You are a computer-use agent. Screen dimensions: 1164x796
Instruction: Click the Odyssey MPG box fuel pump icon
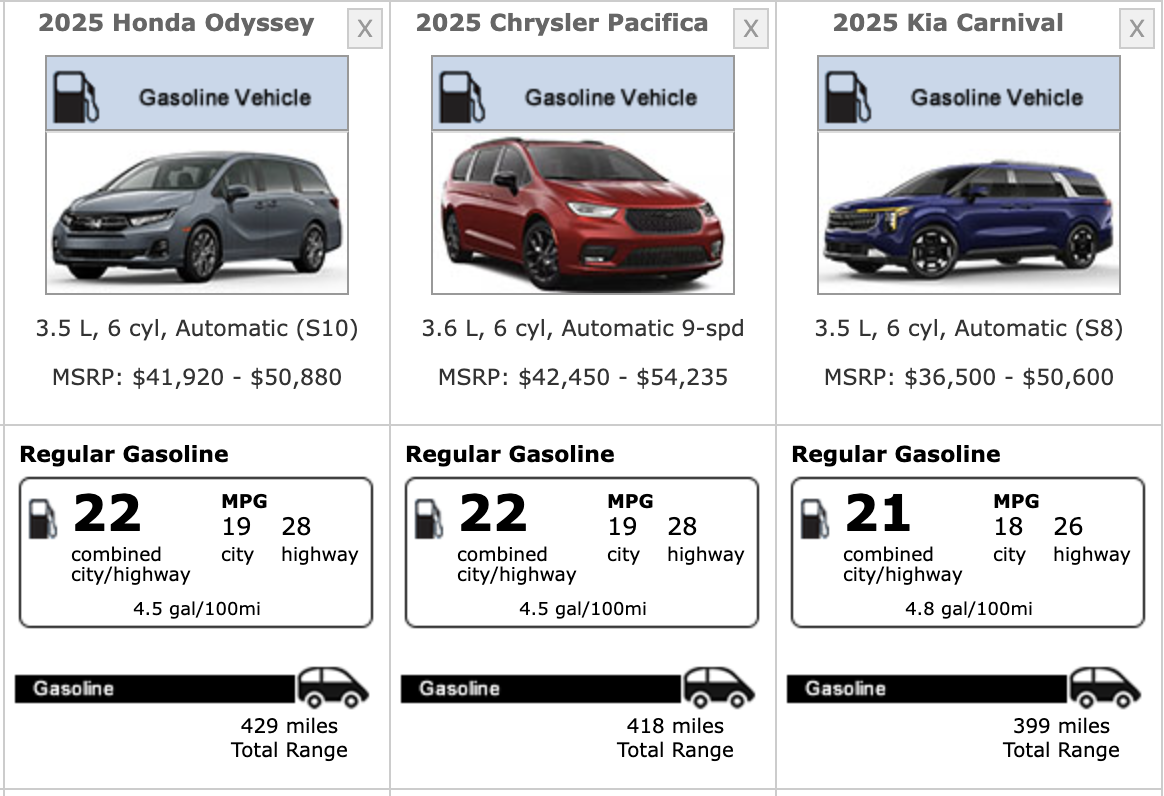pyautogui.click(x=43, y=518)
